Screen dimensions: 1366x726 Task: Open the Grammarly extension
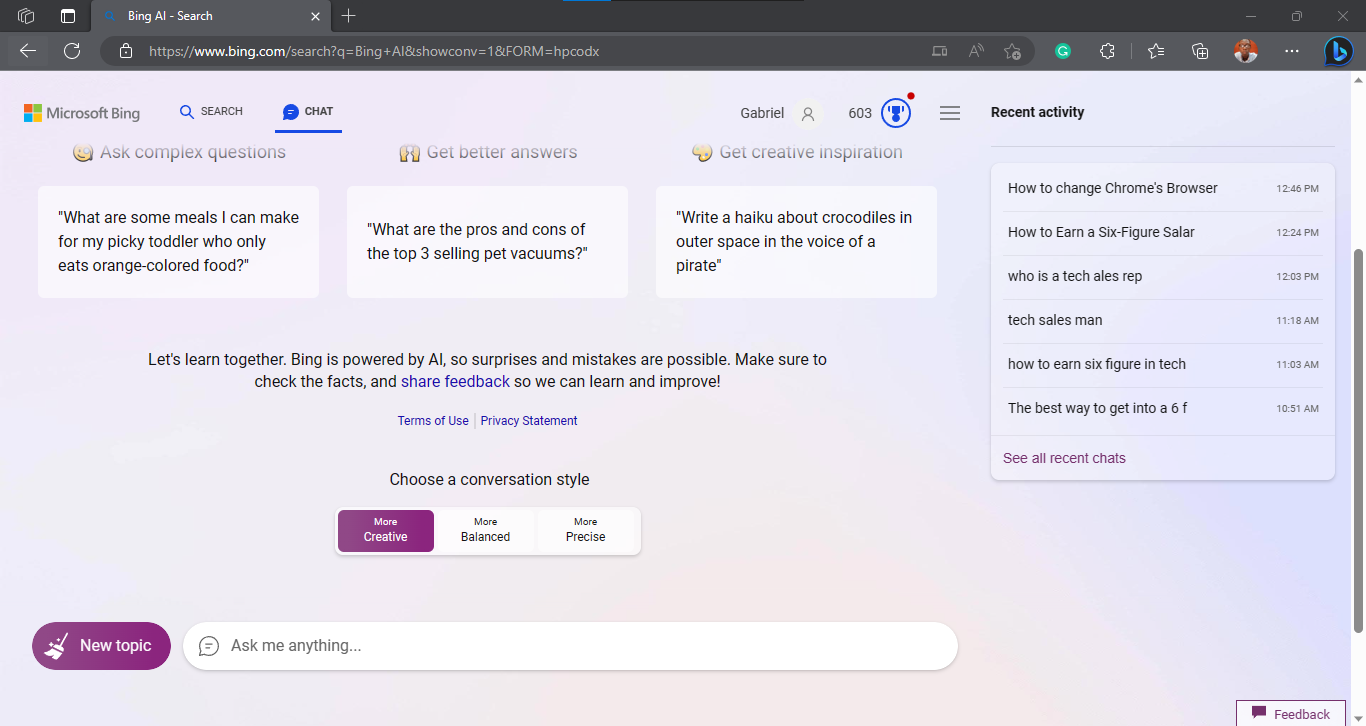pyautogui.click(x=1063, y=51)
